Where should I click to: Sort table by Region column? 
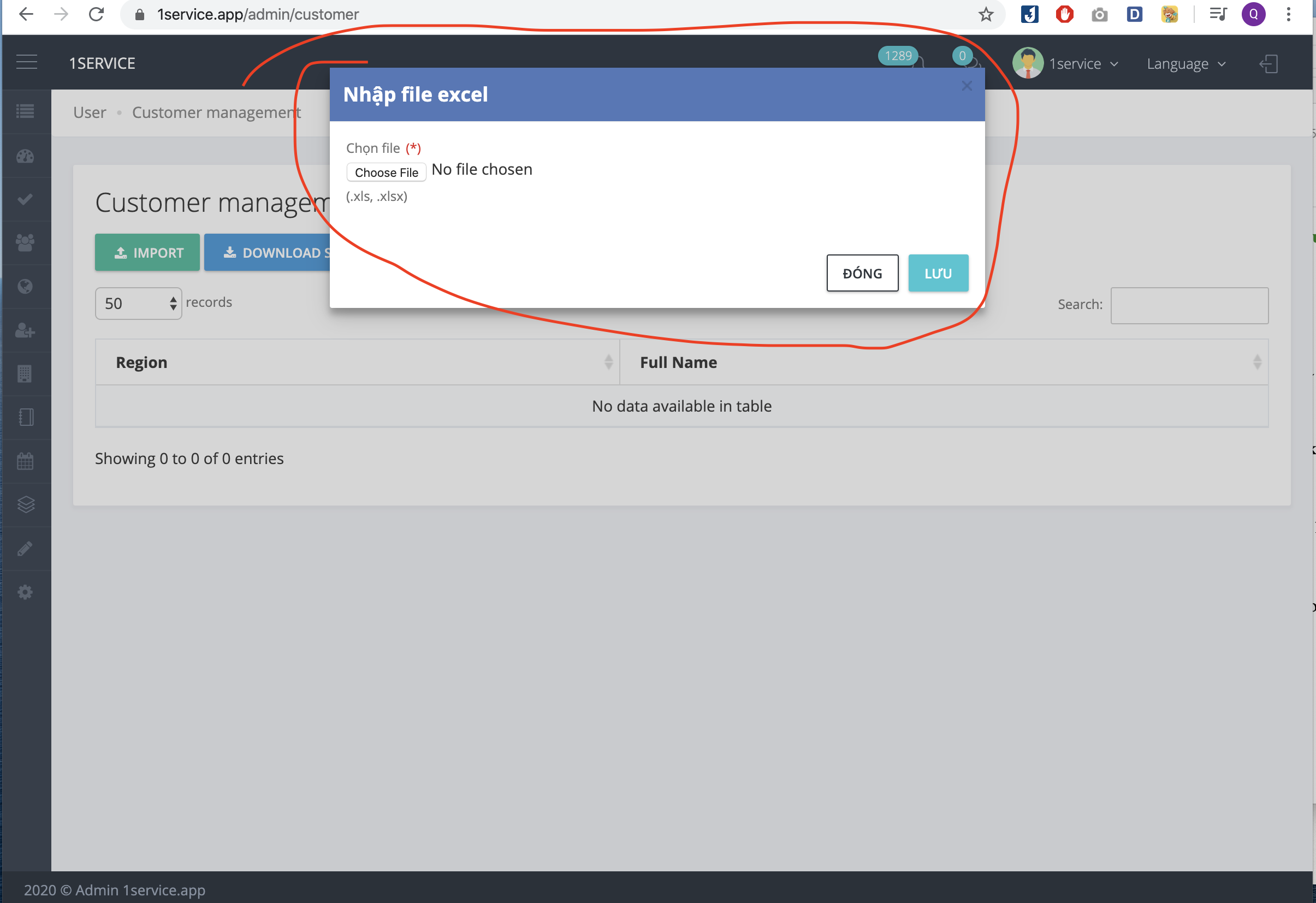tap(357, 363)
